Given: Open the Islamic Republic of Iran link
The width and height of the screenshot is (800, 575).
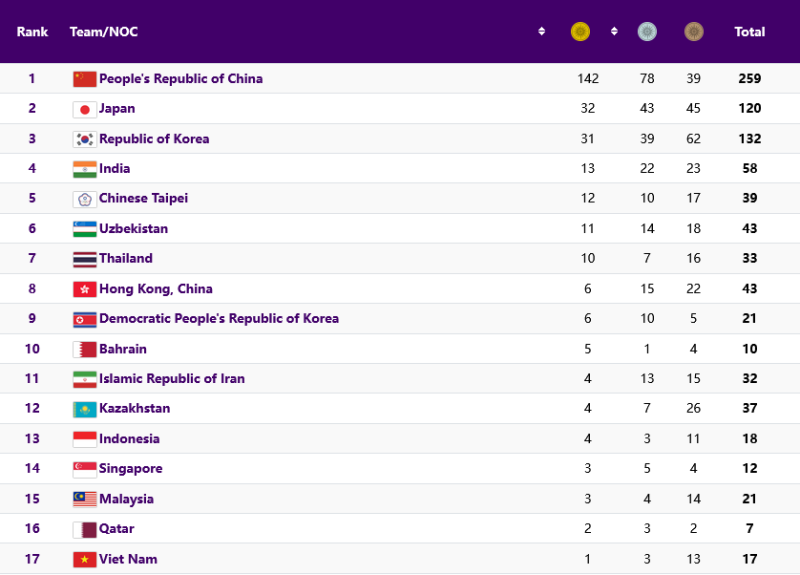Looking at the screenshot, I should coord(172,379).
